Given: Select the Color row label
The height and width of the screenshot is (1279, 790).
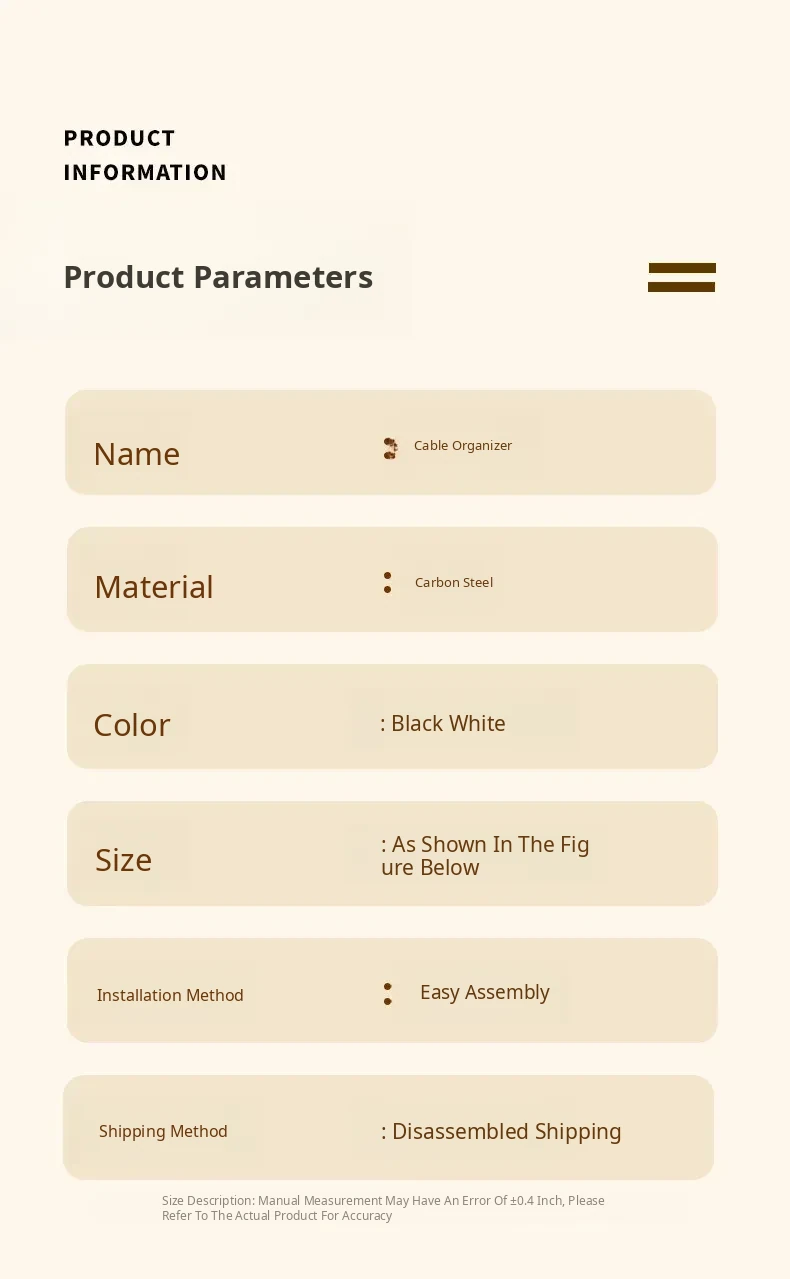Looking at the screenshot, I should click(x=132, y=725).
